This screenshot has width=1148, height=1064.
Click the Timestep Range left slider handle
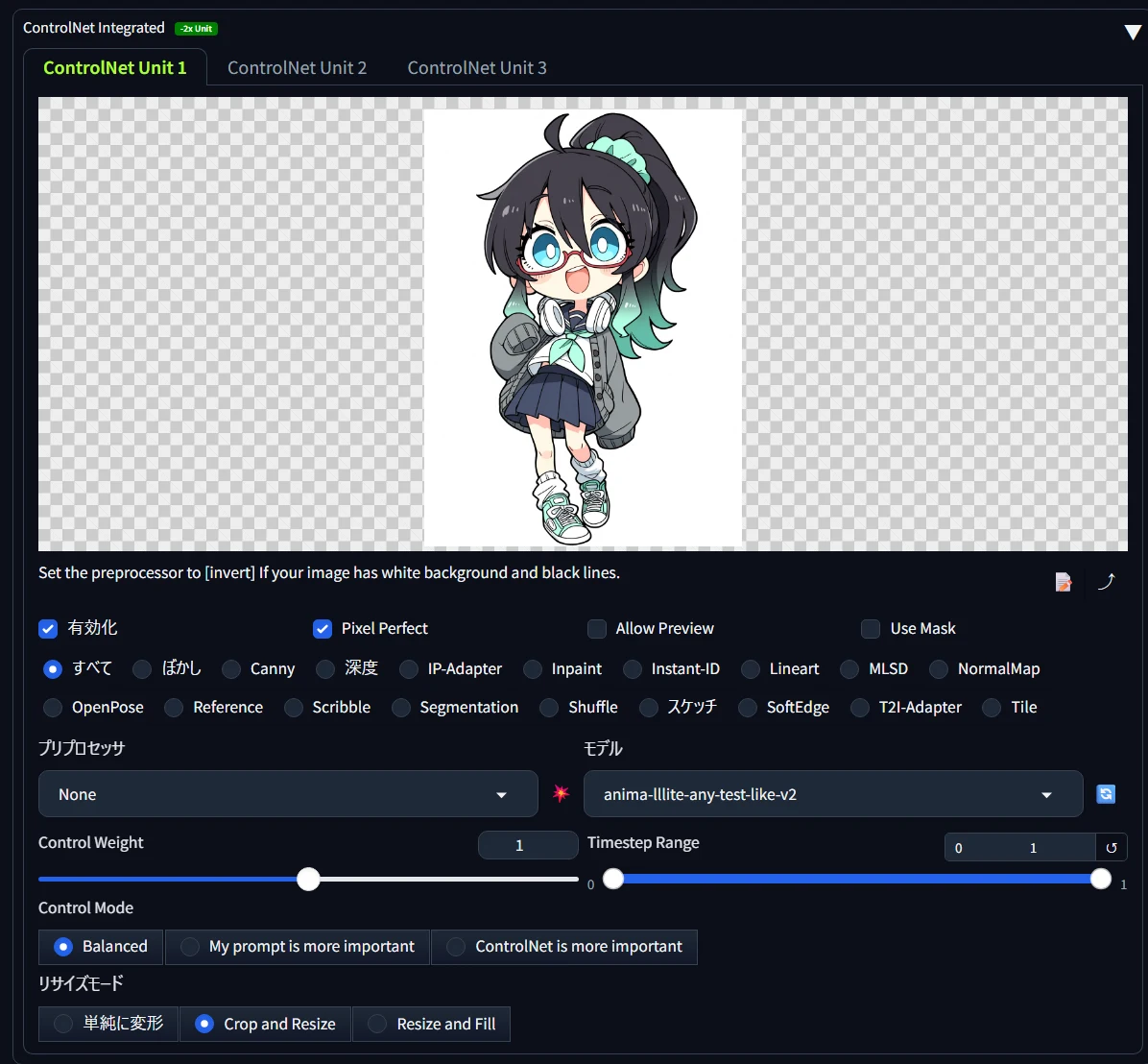(613, 879)
